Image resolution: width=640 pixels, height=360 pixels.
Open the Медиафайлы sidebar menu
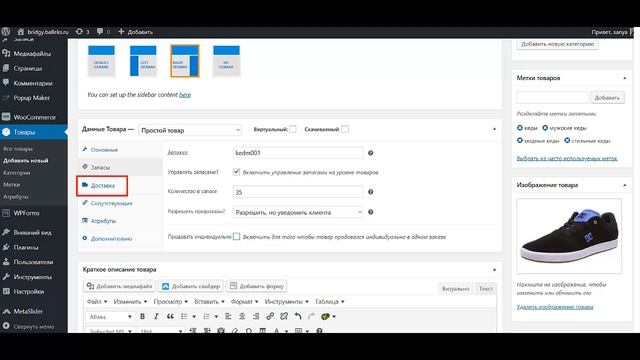click(x=33, y=53)
